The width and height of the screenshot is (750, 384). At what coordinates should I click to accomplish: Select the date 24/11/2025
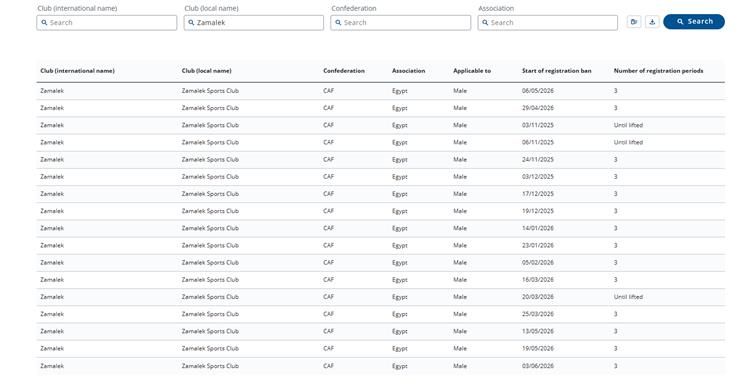click(538, 160)
